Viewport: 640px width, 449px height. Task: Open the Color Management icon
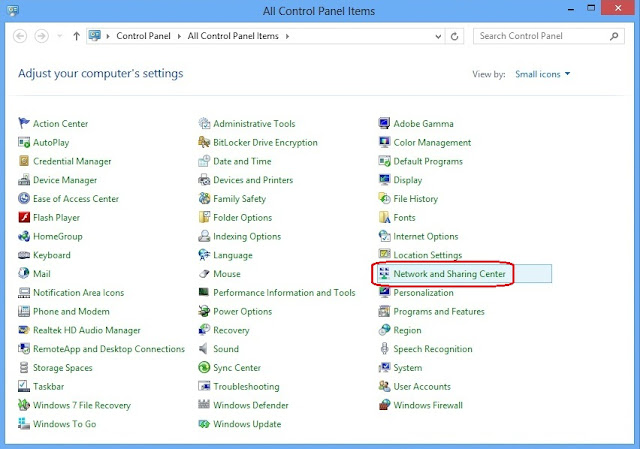(384, 142)
